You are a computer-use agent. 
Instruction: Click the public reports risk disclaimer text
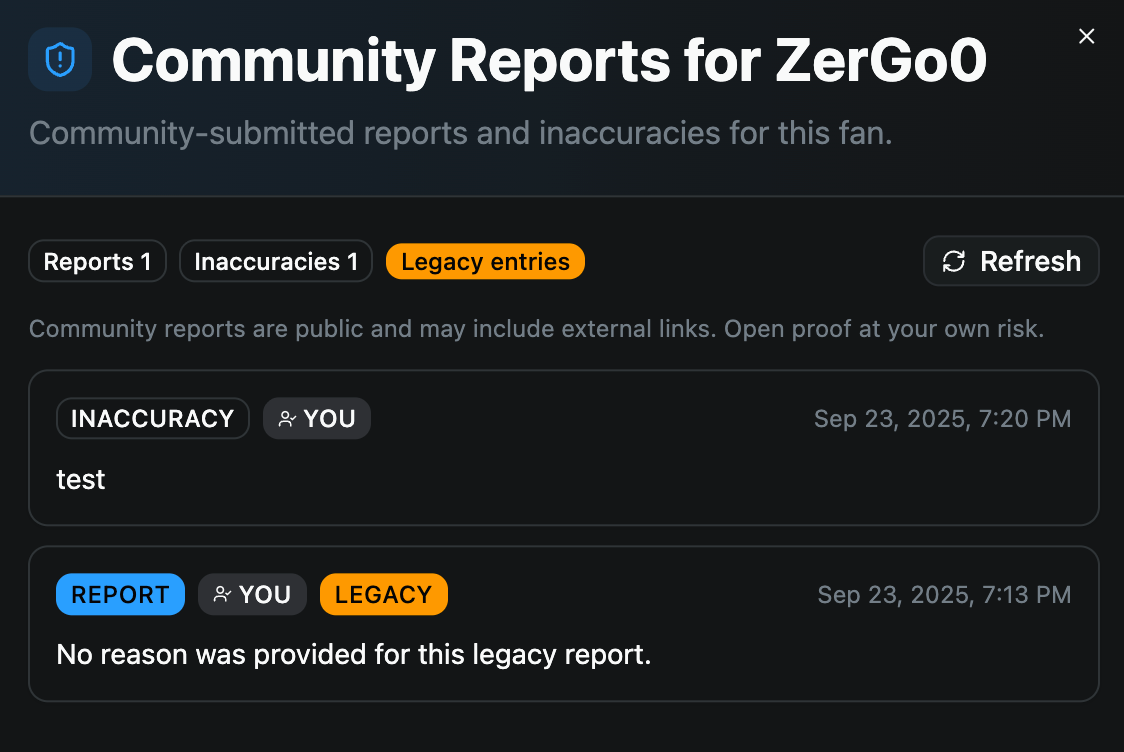[x=536, y=329]
